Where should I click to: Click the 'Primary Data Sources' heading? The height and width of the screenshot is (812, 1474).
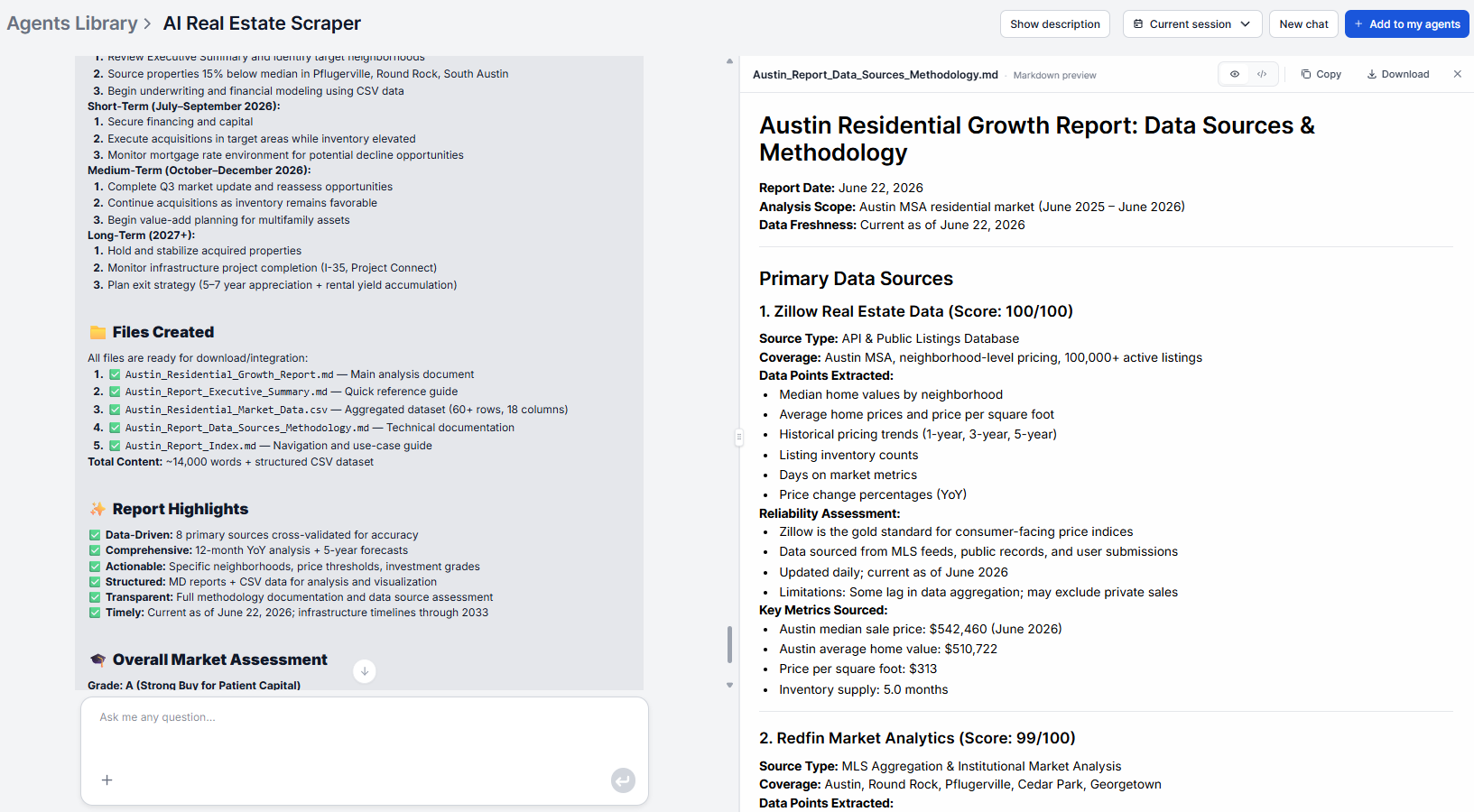click(856, 279)
